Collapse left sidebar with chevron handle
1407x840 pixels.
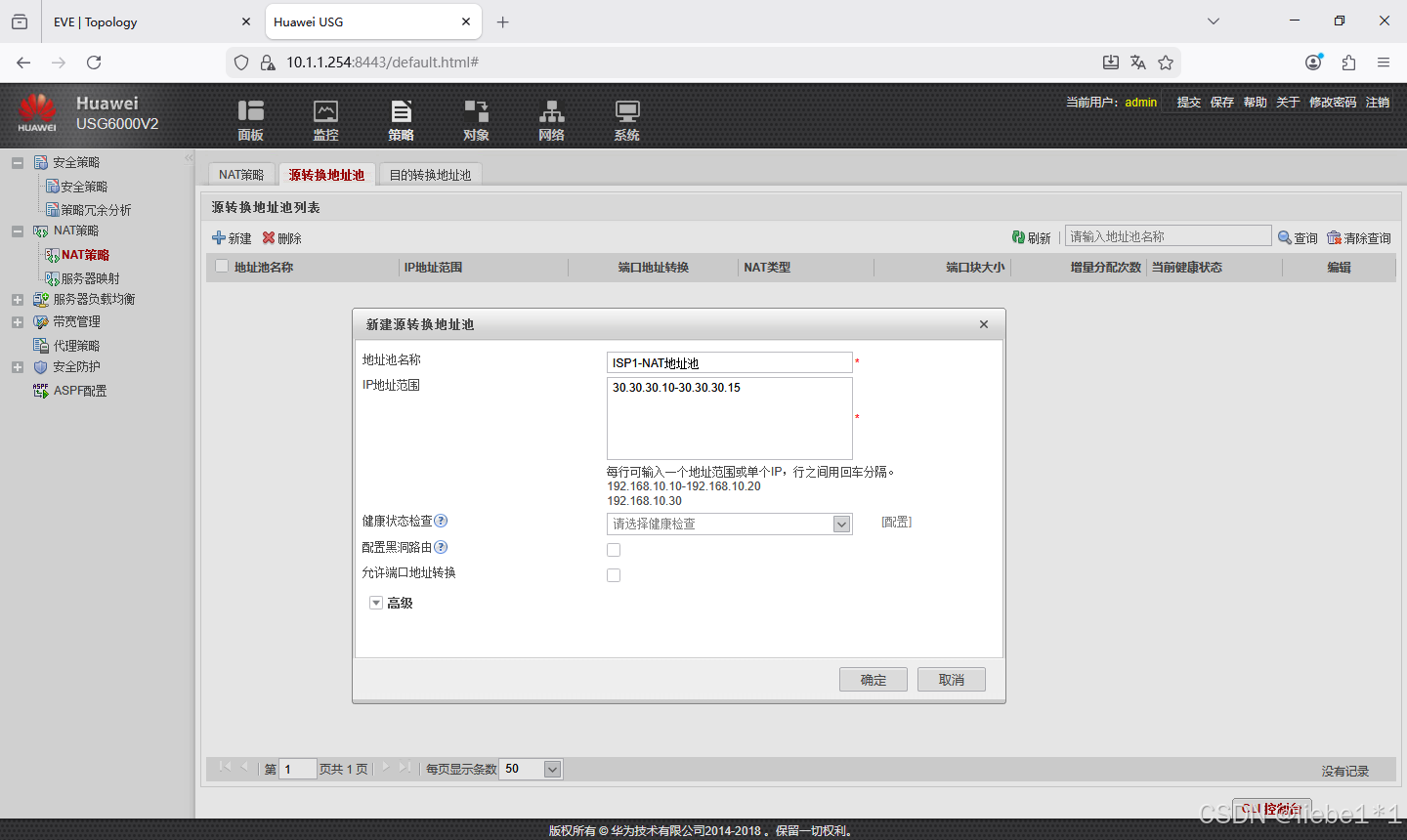[x=189, y=158]
